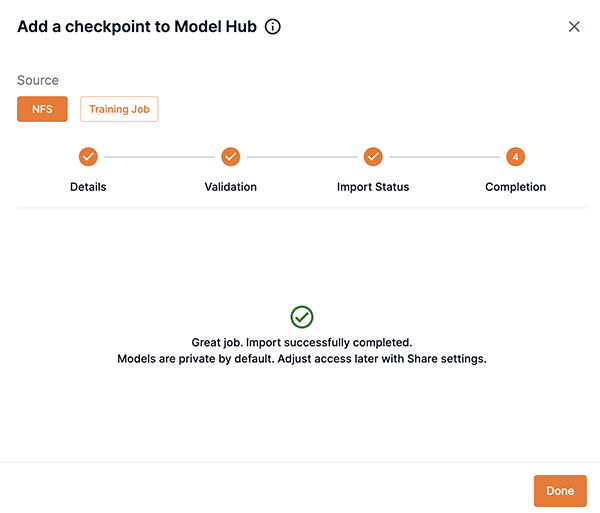The width and height of the screenshot is (600, 513).
Task: Click the step 4 Completion circle
Action: [x=515, y=157]
